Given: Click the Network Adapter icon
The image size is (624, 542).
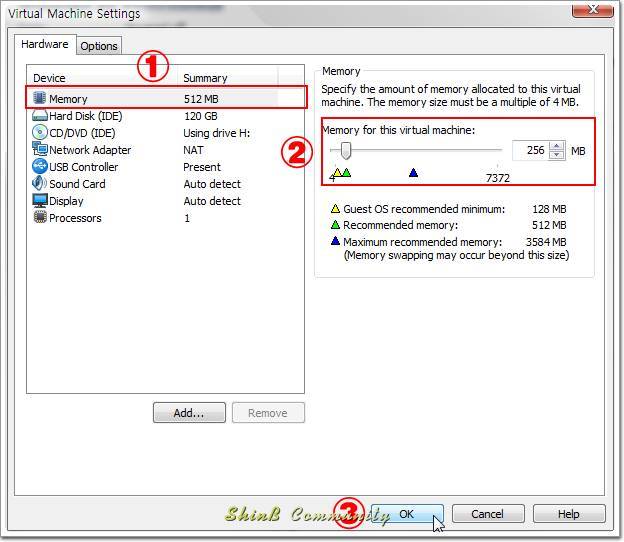Looking at the screenshot, I should 39,149.
